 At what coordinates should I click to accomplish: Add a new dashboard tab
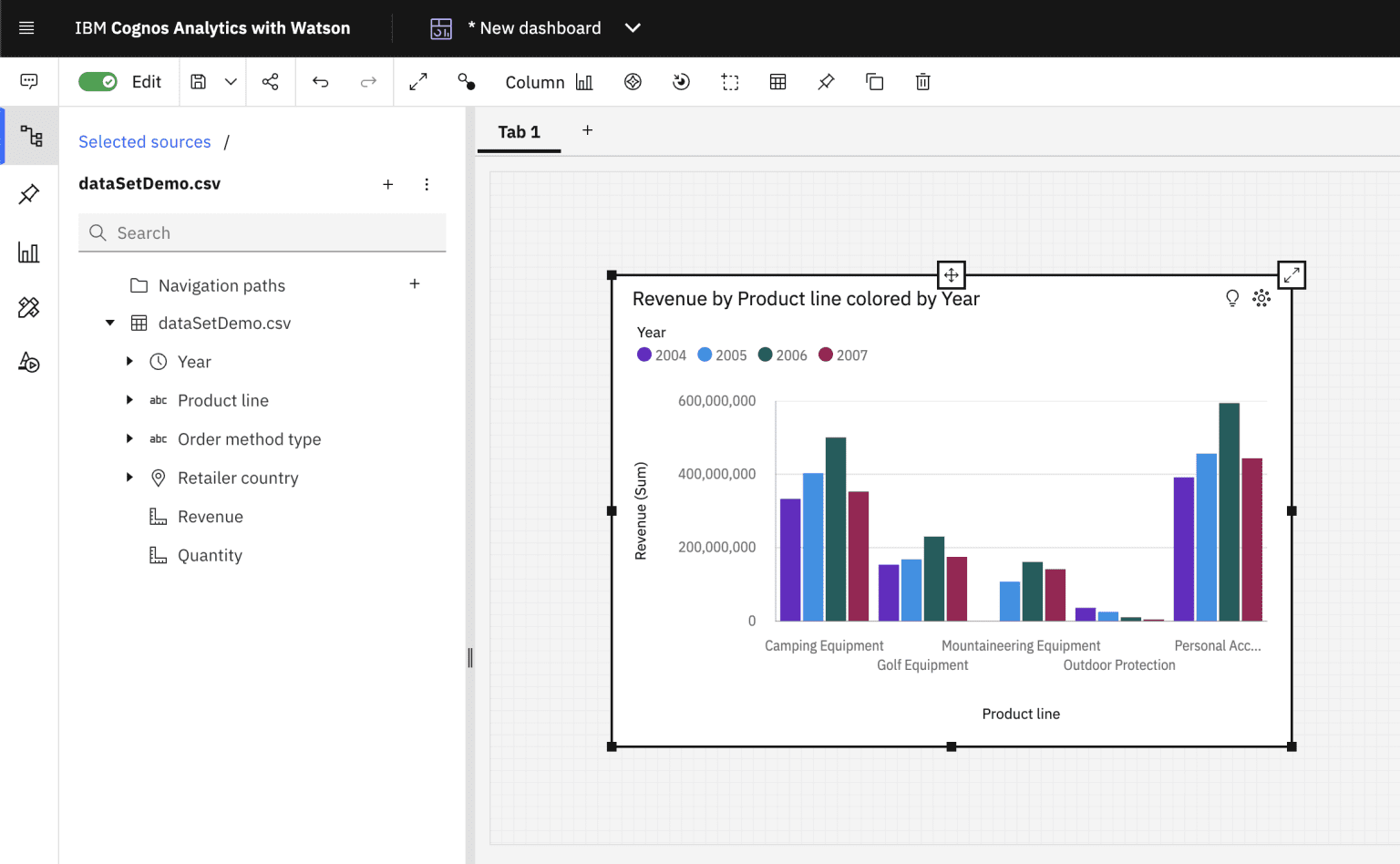588,130
